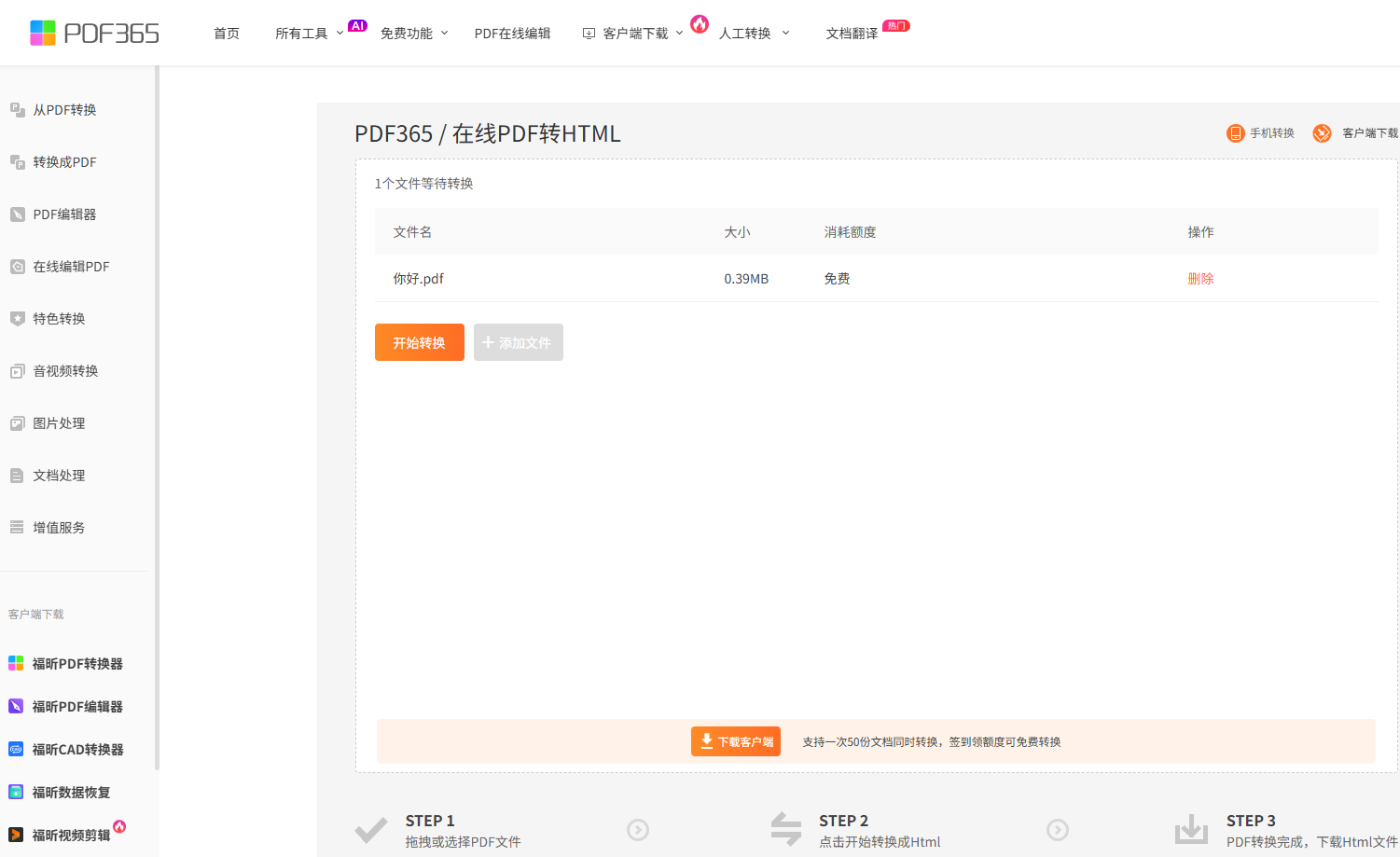Click the 消耗额度 column header

[850, 232]
